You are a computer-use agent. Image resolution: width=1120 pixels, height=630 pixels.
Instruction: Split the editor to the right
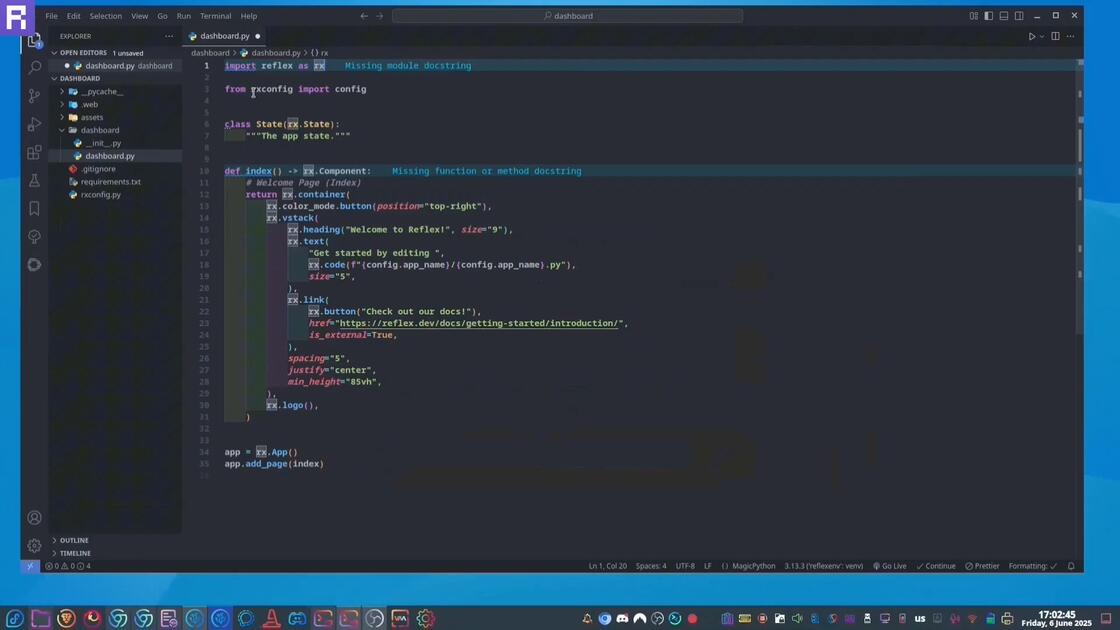(1055, 36)
